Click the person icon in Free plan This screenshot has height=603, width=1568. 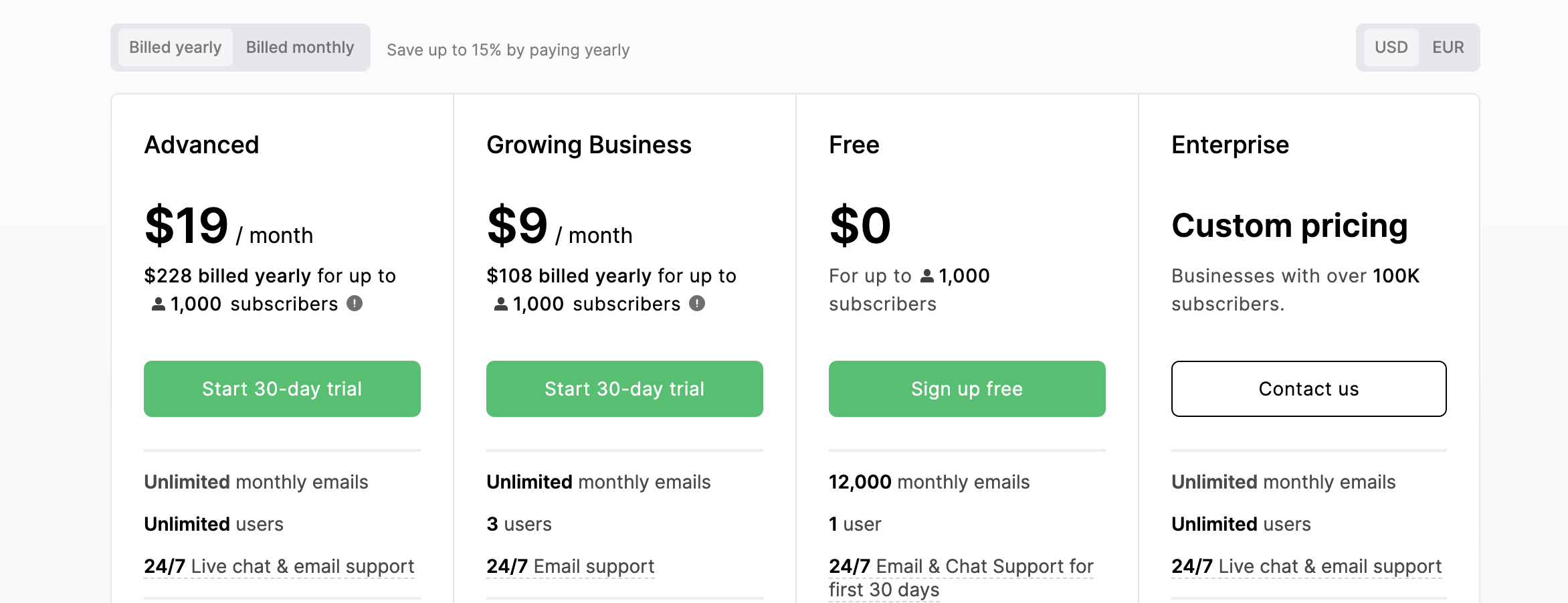tap(927, 276)
